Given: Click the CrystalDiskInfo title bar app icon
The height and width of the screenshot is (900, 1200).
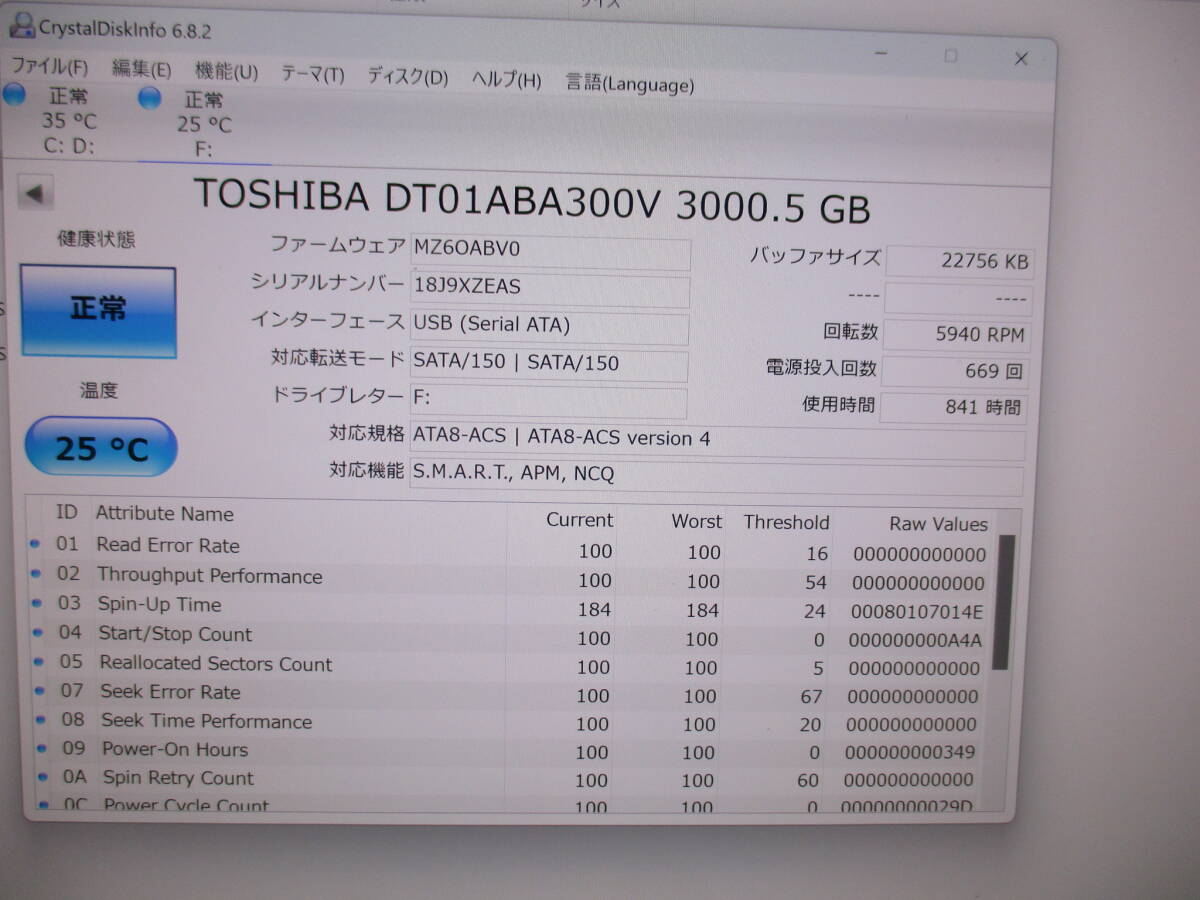Looking at the screenshot, I should pyautogui.click(x=21, y=25).
